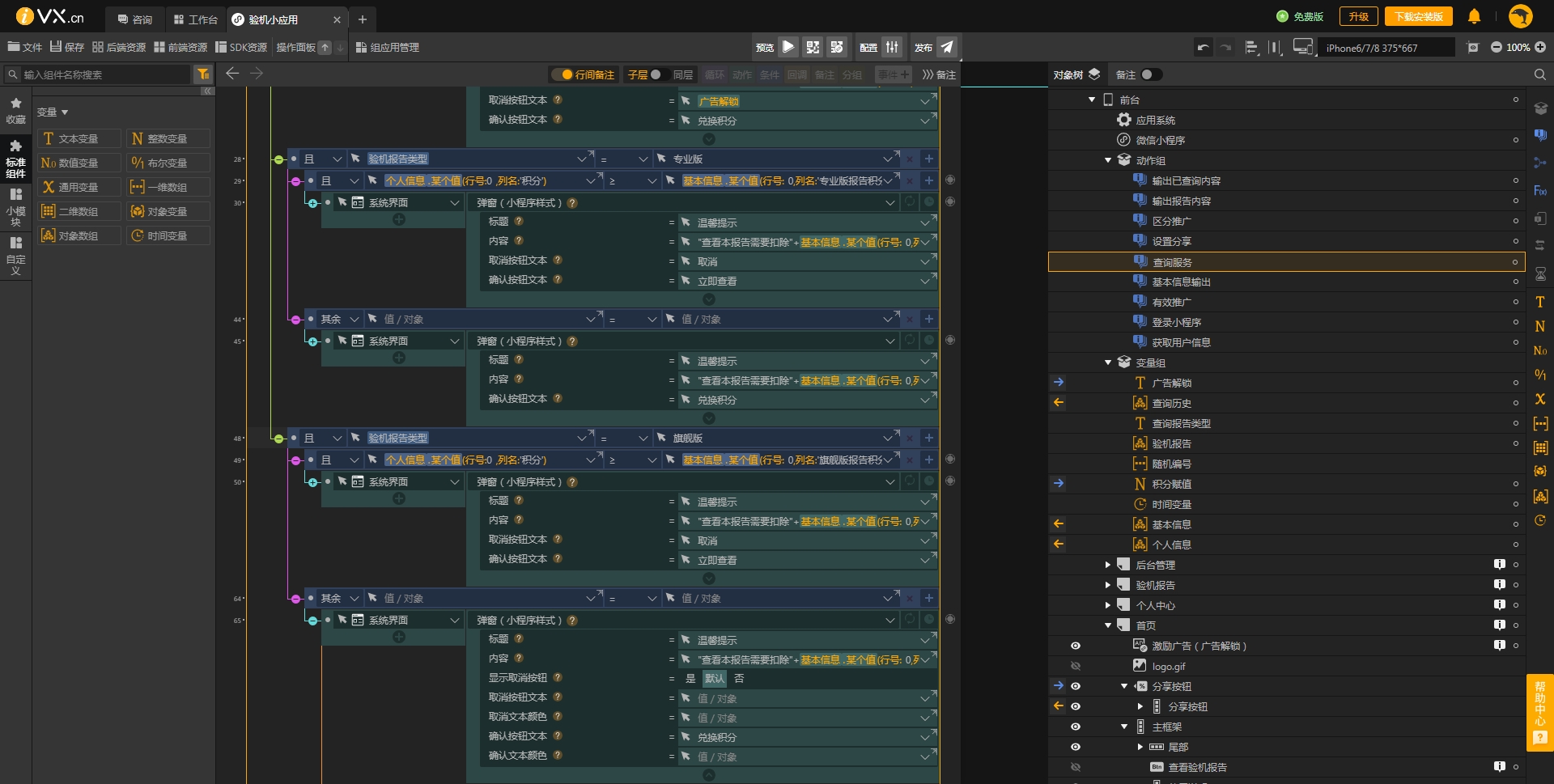
Task: Toggle hidden eye for 查看验机报告 row
Action: pyautogui.click(x=1076, y=767)
